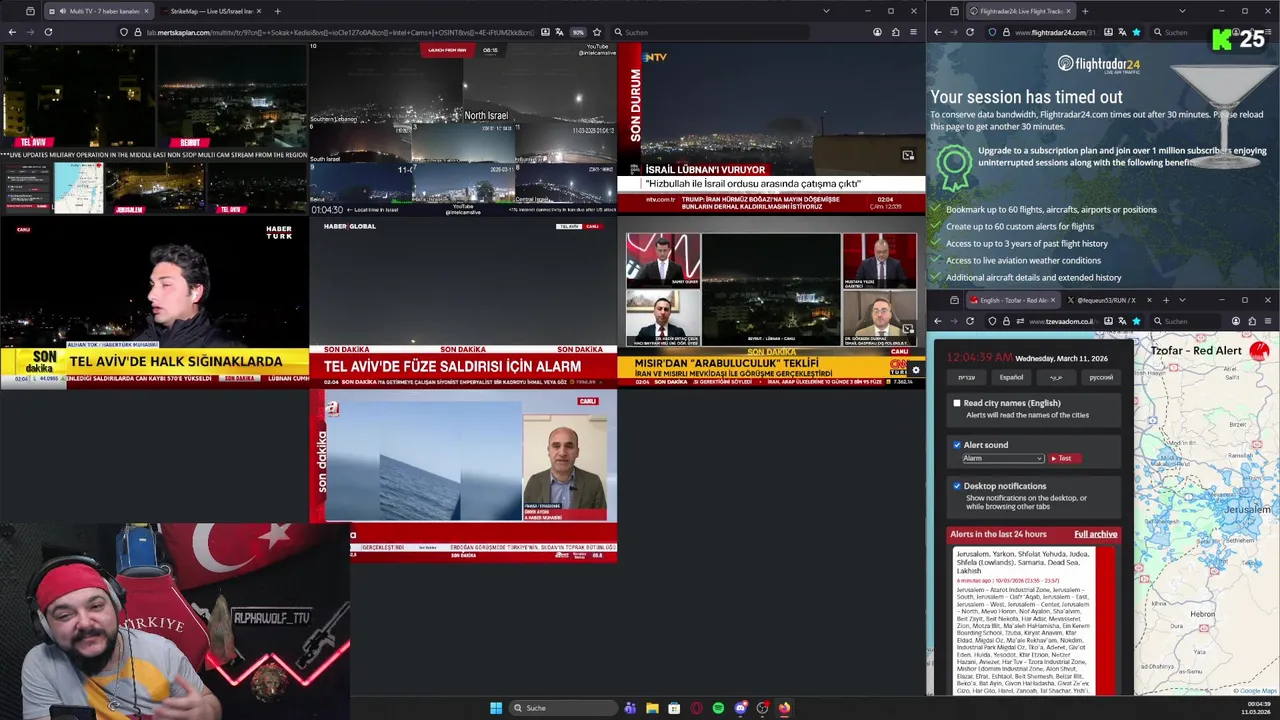Select the Multi TV tab
Viewport: 1280px width, 720px height.
[98, 11]
